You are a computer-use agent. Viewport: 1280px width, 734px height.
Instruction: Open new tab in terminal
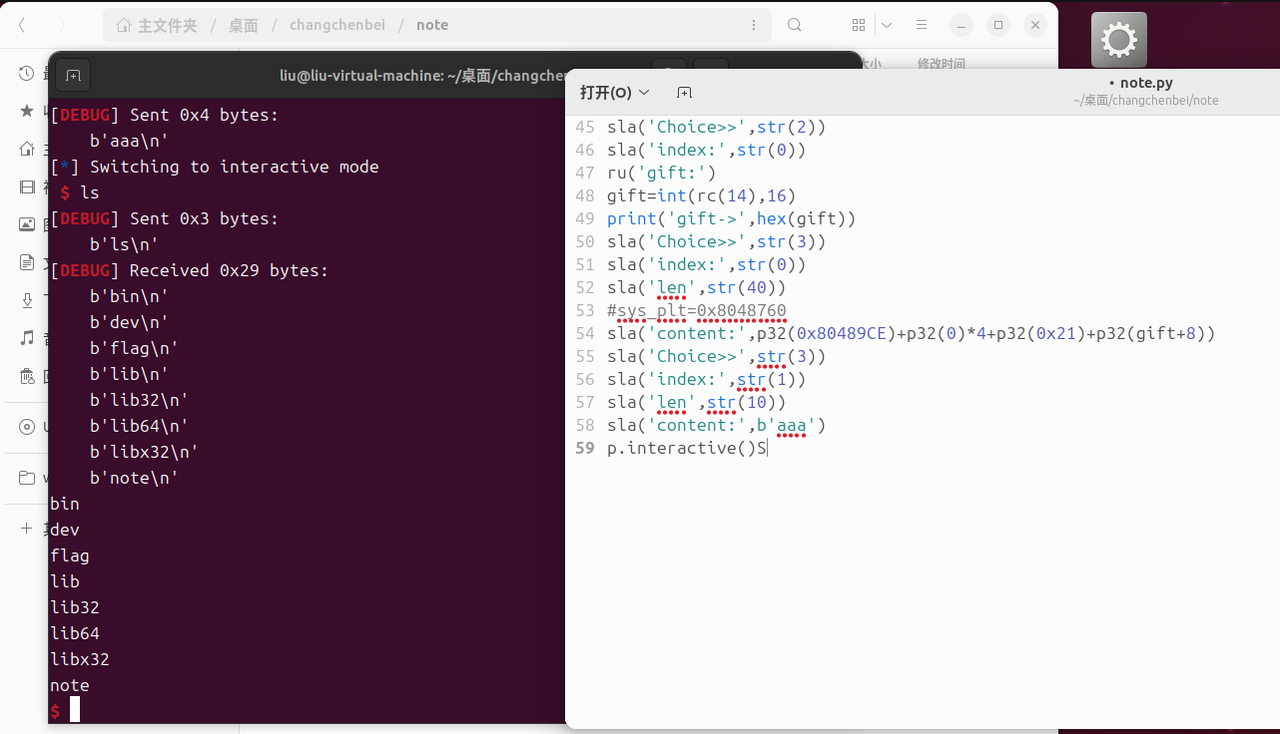(73, 75)
